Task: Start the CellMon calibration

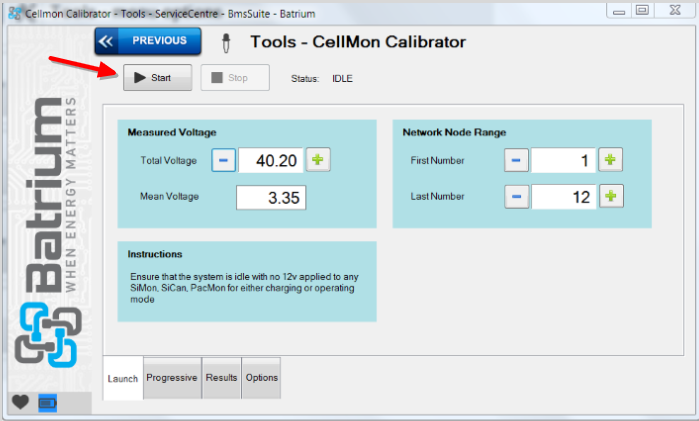Action: pos(157,78)
